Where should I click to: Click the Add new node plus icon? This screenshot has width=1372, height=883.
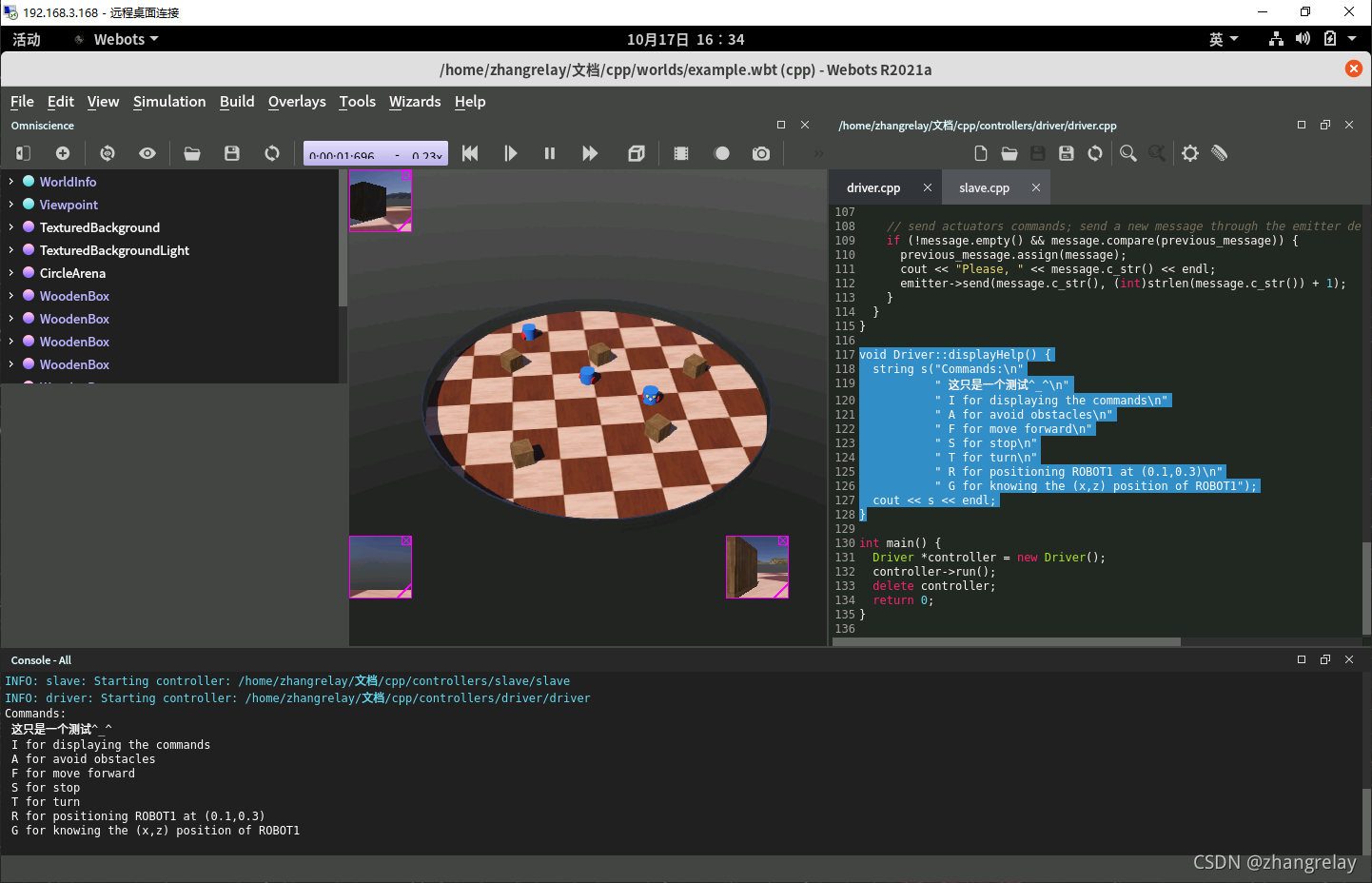(x=63, y=153)
